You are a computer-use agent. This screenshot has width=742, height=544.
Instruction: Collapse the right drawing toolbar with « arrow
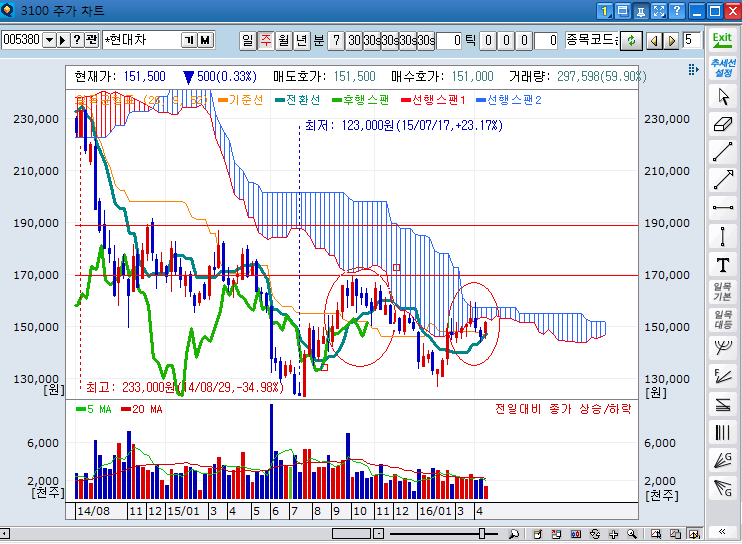722,531
